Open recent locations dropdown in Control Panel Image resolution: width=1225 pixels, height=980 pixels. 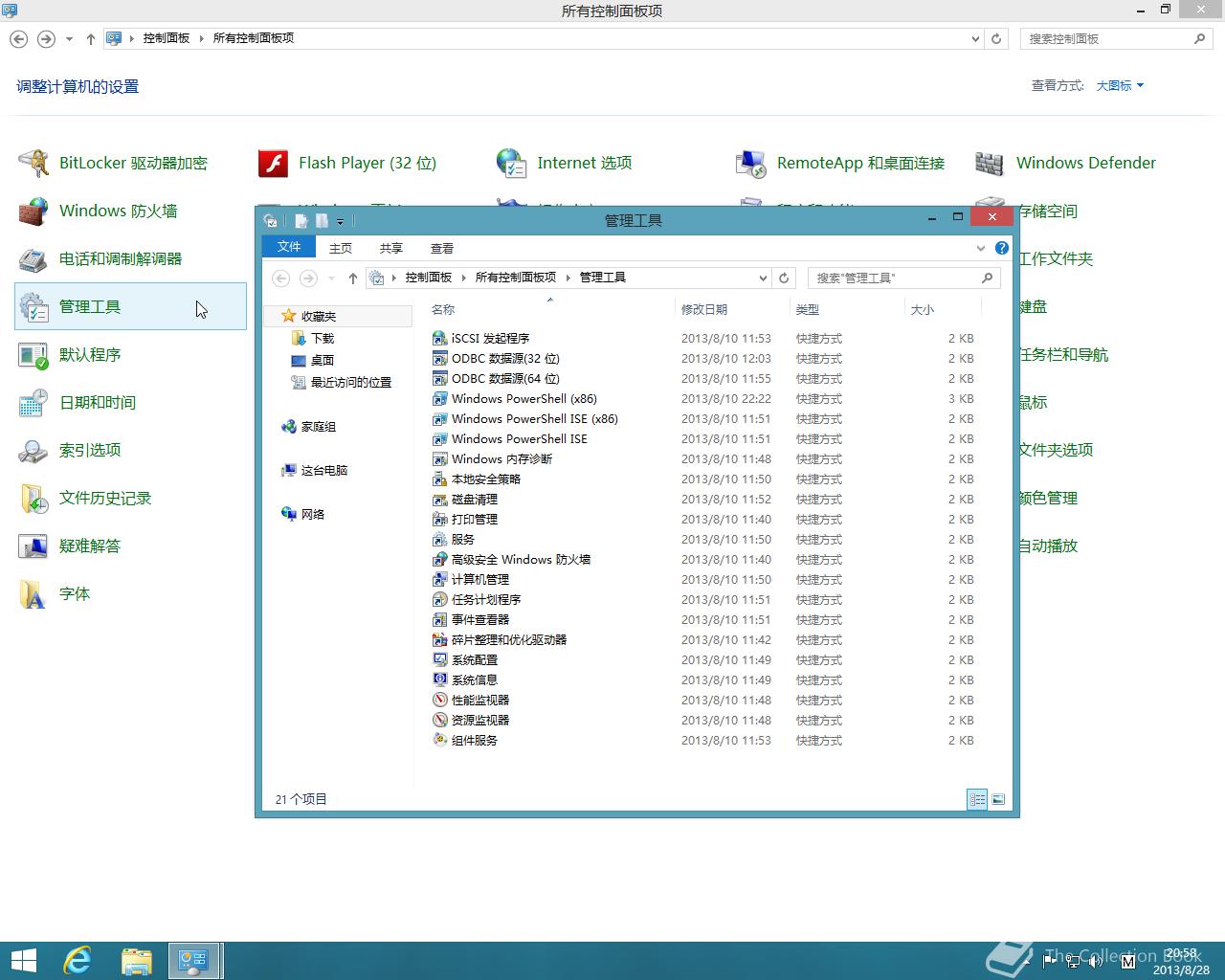69,39
